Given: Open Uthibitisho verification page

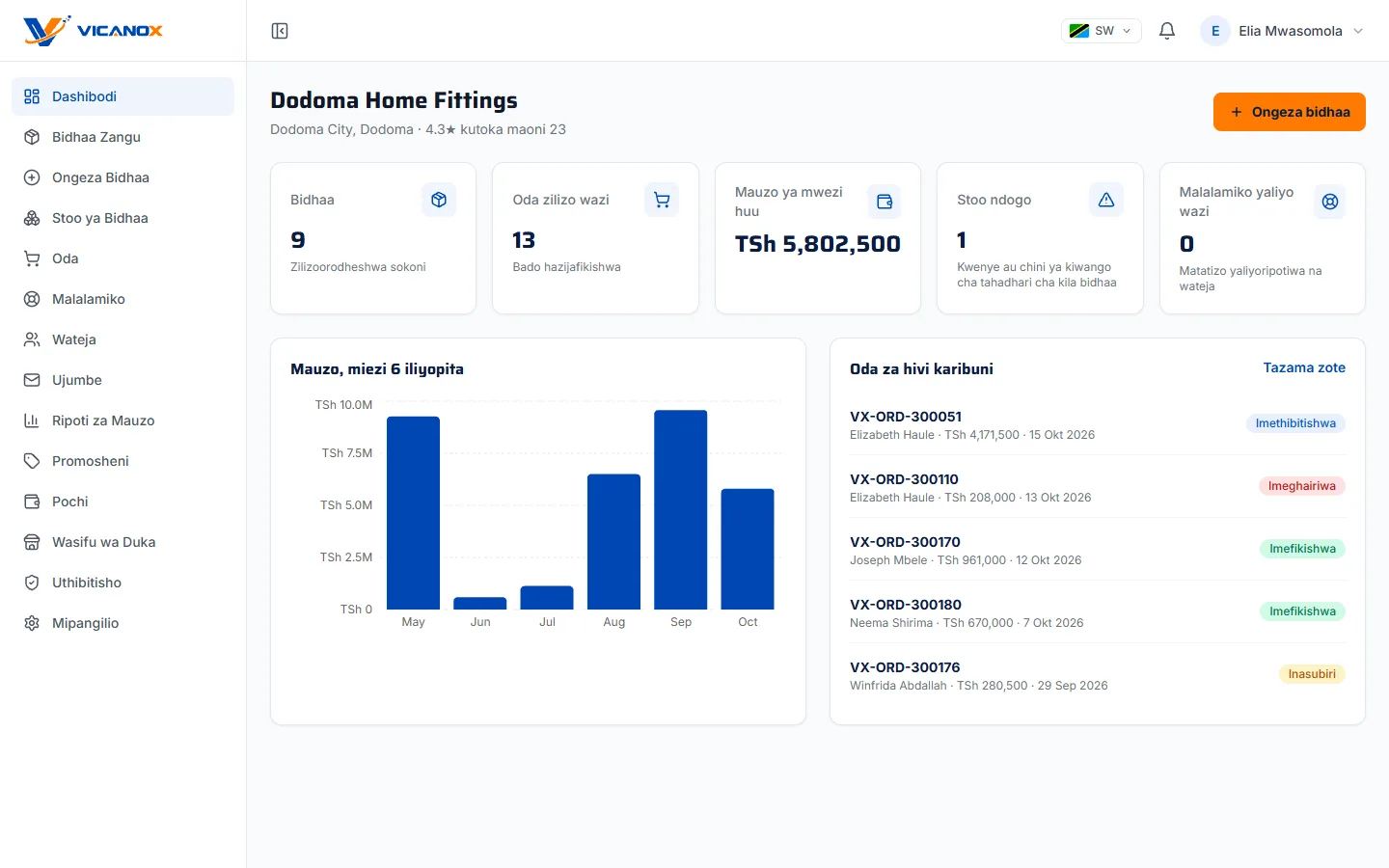Looking at the screenshot, I should point(123,583).
